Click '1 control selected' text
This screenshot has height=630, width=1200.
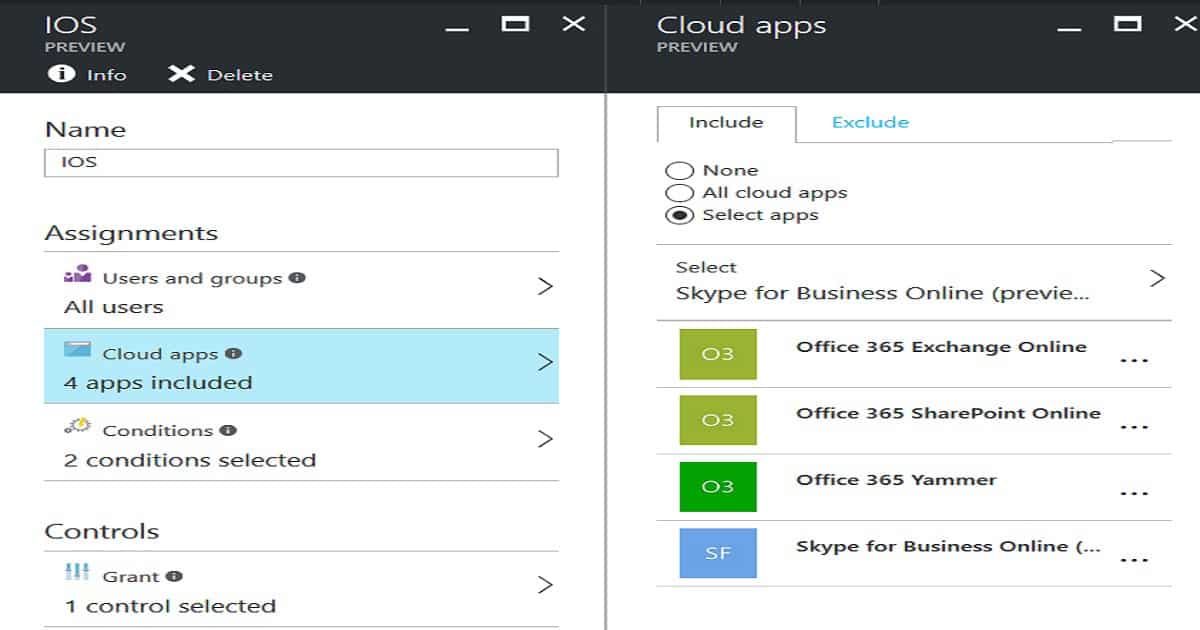(170, 606)
